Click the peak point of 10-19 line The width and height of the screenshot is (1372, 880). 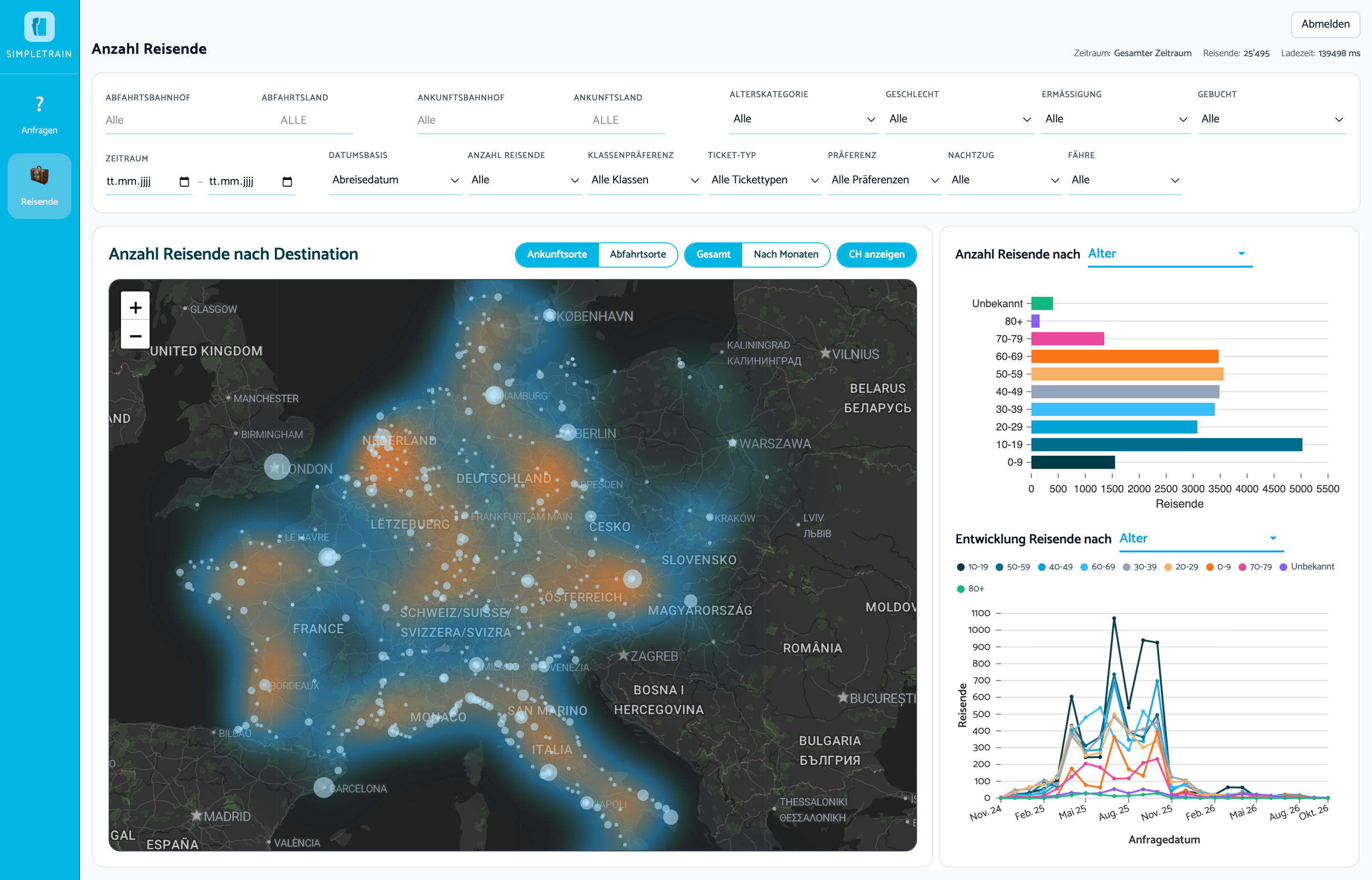click(x=1114, y=618)
